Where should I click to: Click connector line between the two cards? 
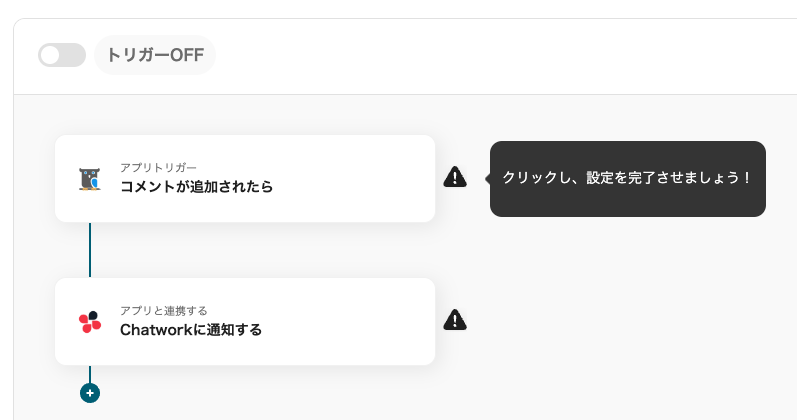tap(90, 250)
